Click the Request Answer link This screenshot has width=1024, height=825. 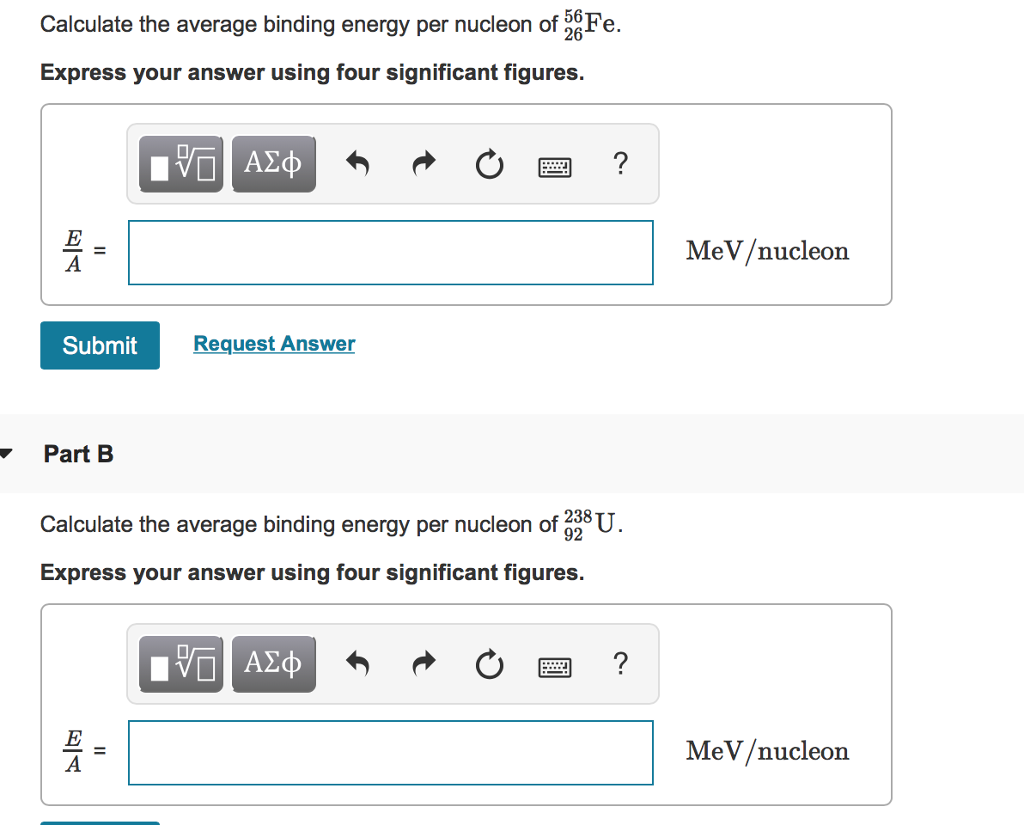tap(274, 343)
